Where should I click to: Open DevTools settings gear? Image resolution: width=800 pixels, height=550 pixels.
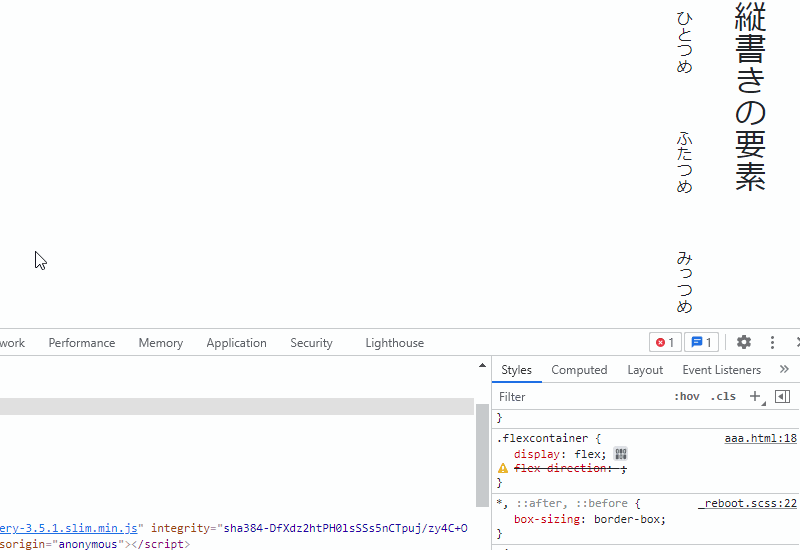[x=744, y=342]
